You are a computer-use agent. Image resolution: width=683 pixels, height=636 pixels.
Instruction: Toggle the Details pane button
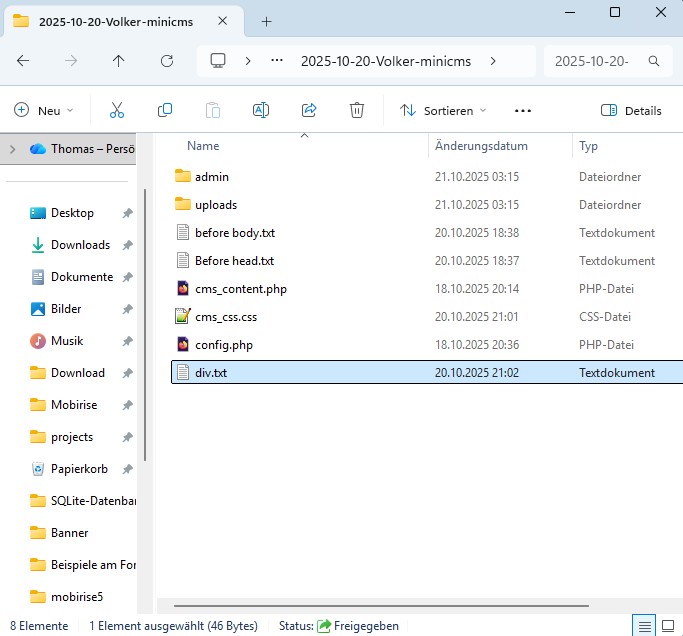[x=631, y=110]
